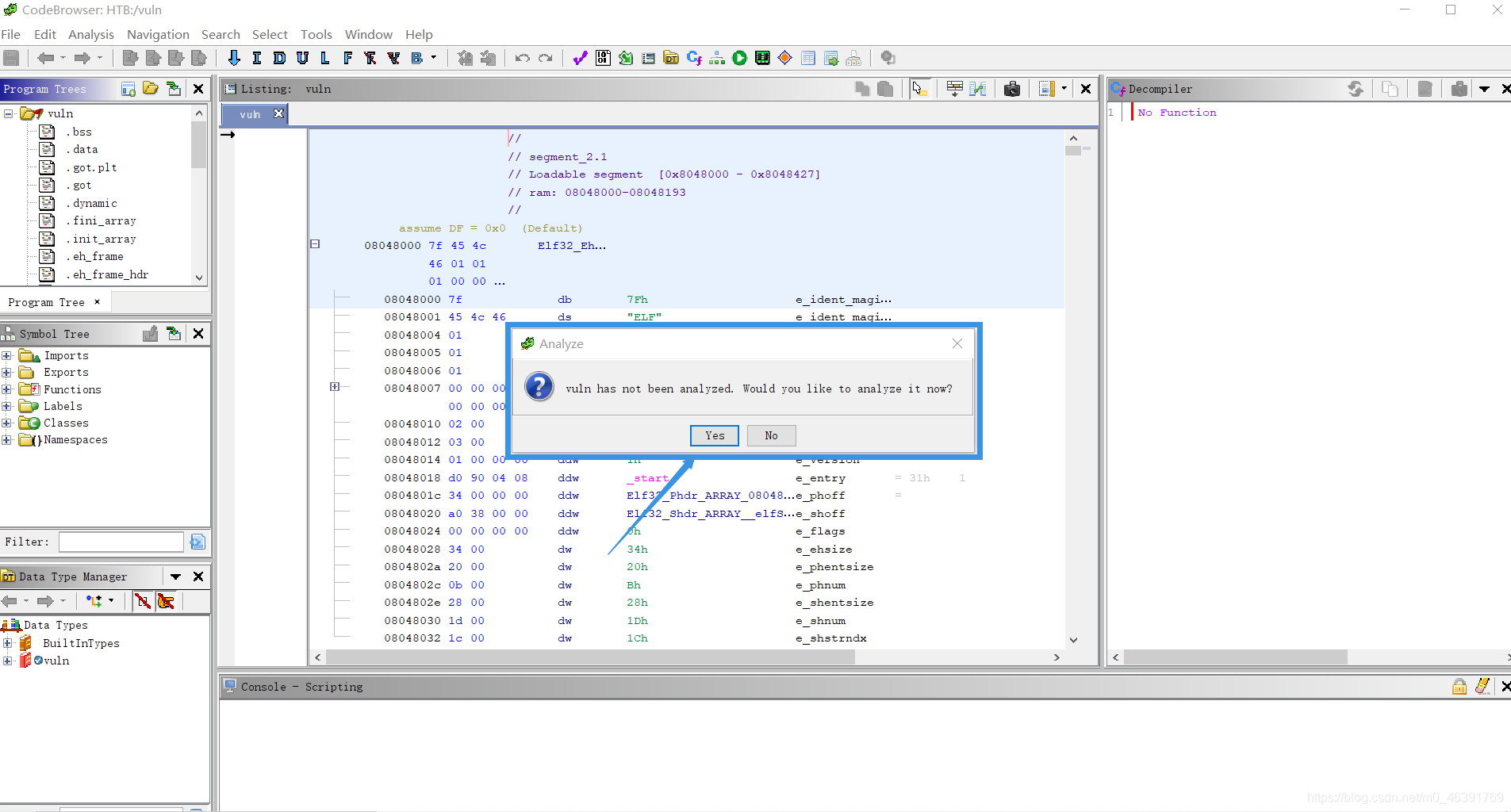Open dropdown arrow next to bookmark 'B' icon
Image resolution: width=1511 pixels, height=812 pixels.
tap(434, 58)
